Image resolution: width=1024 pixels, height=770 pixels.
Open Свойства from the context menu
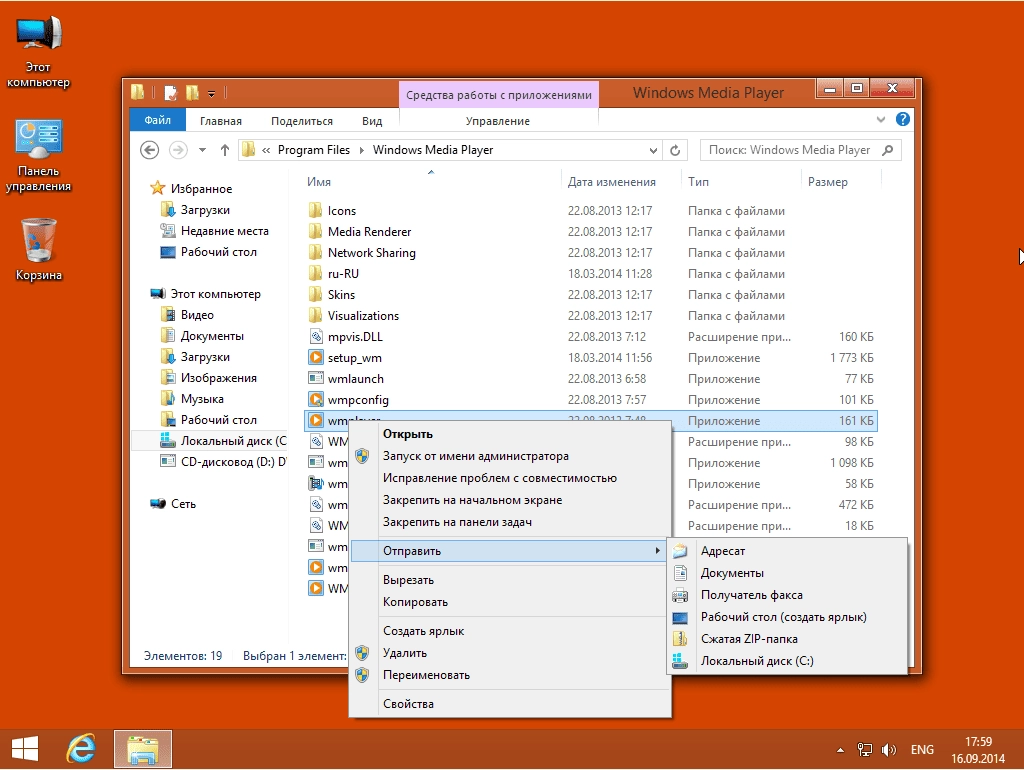pyautogui.click(x=510, y=704)
